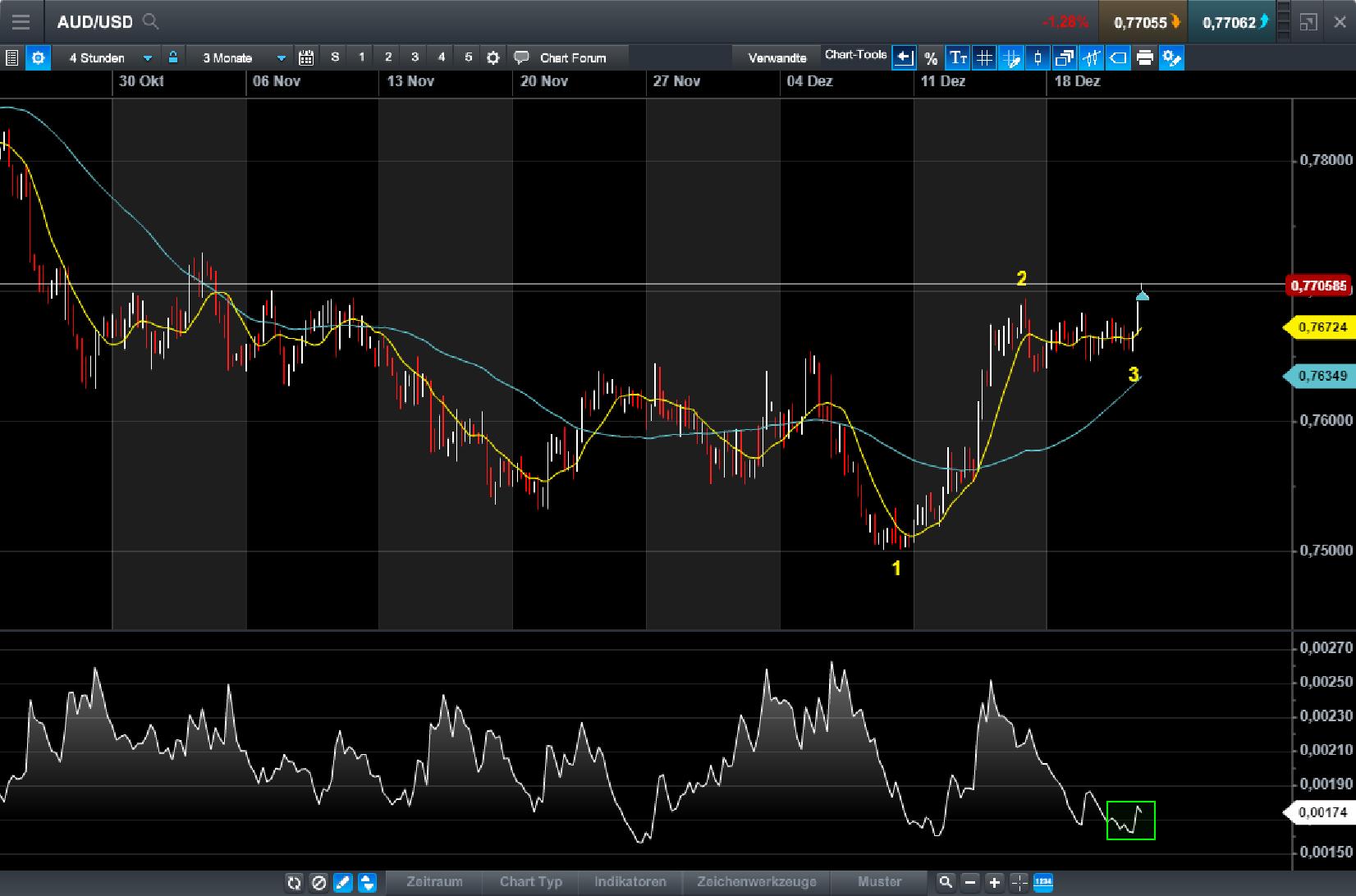Toggle the chart gridlines icon
The width and height of the screenshot is (1356, 896).
pos(984,57)
